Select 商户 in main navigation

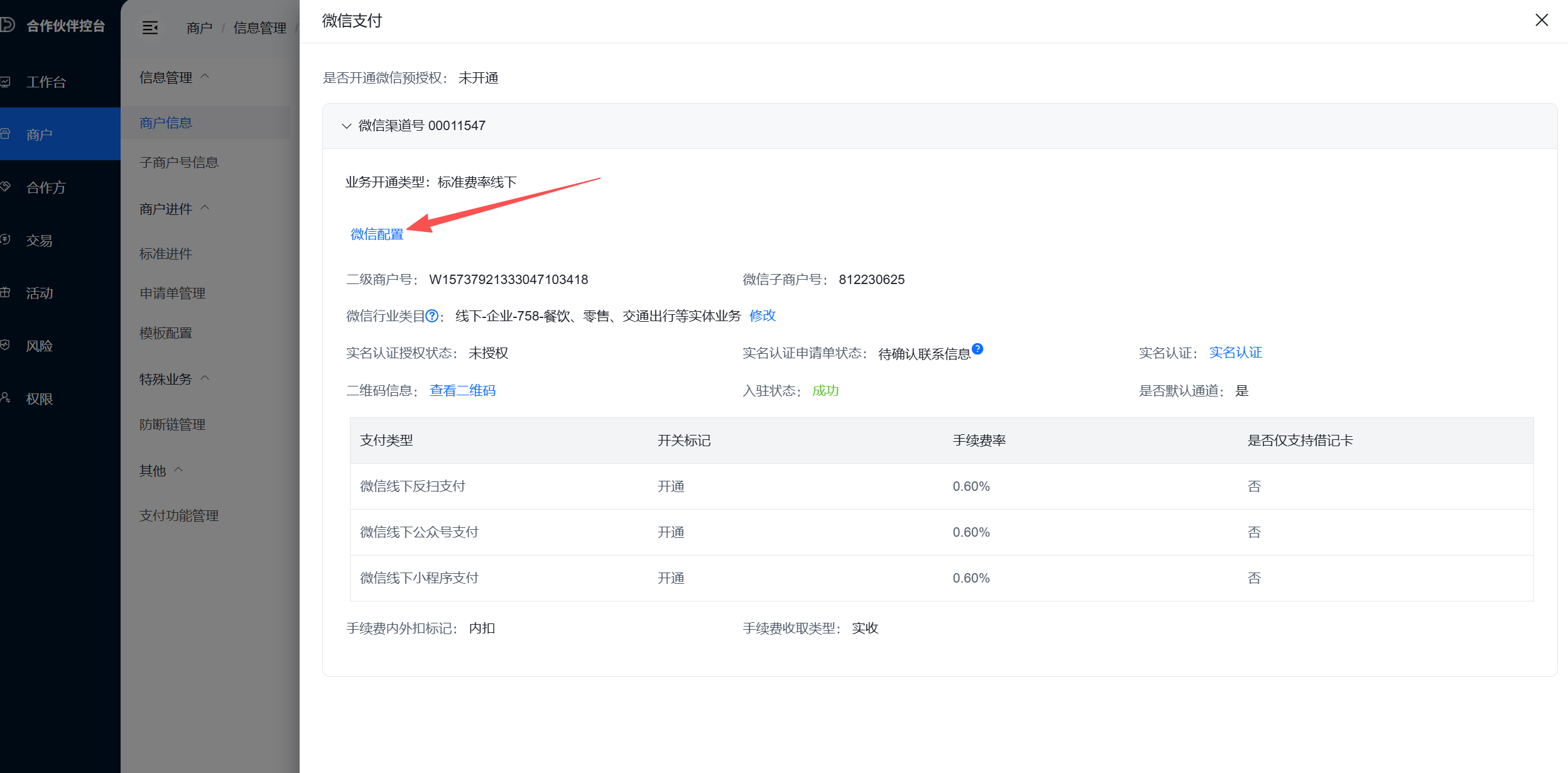(x=39, y=134)
